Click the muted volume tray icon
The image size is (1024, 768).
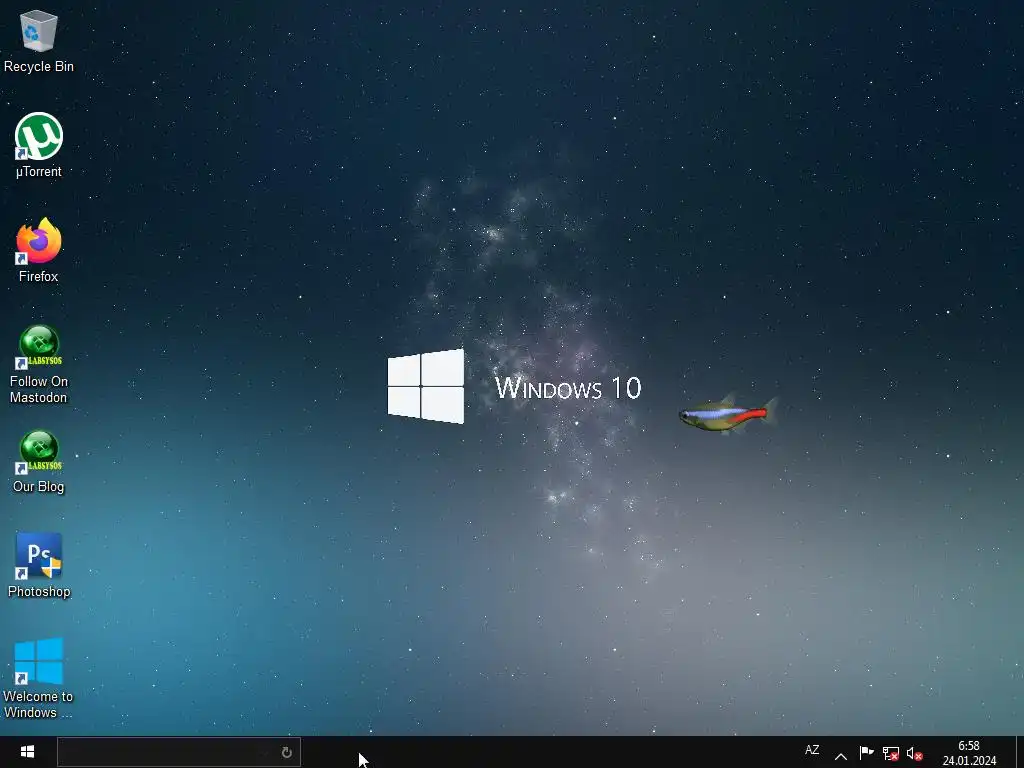coord(914,754)
